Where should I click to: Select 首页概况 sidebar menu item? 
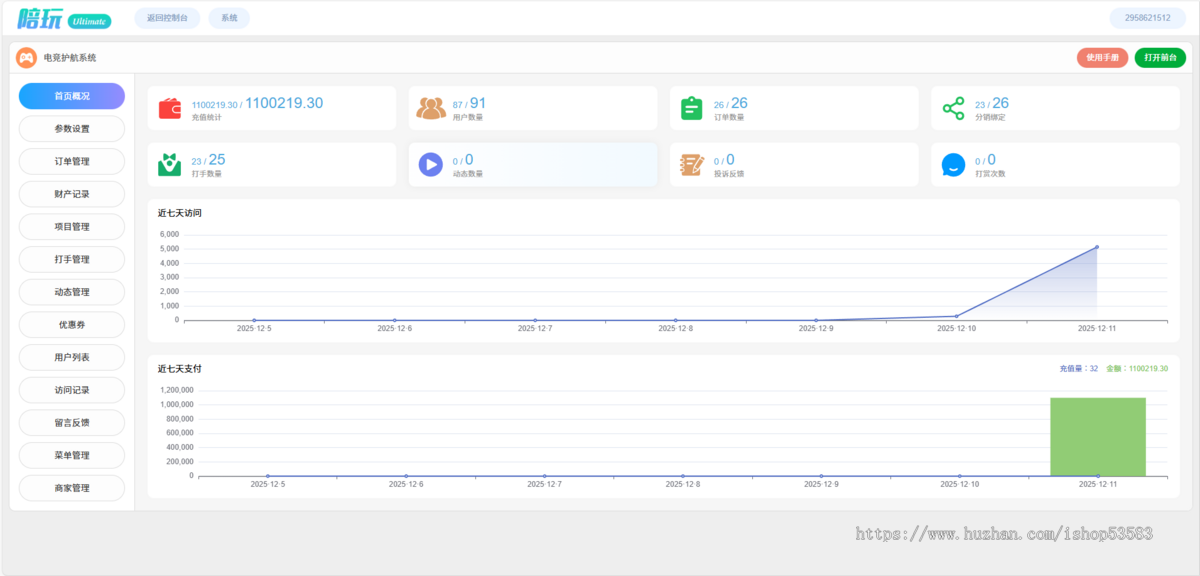point(72,96)
